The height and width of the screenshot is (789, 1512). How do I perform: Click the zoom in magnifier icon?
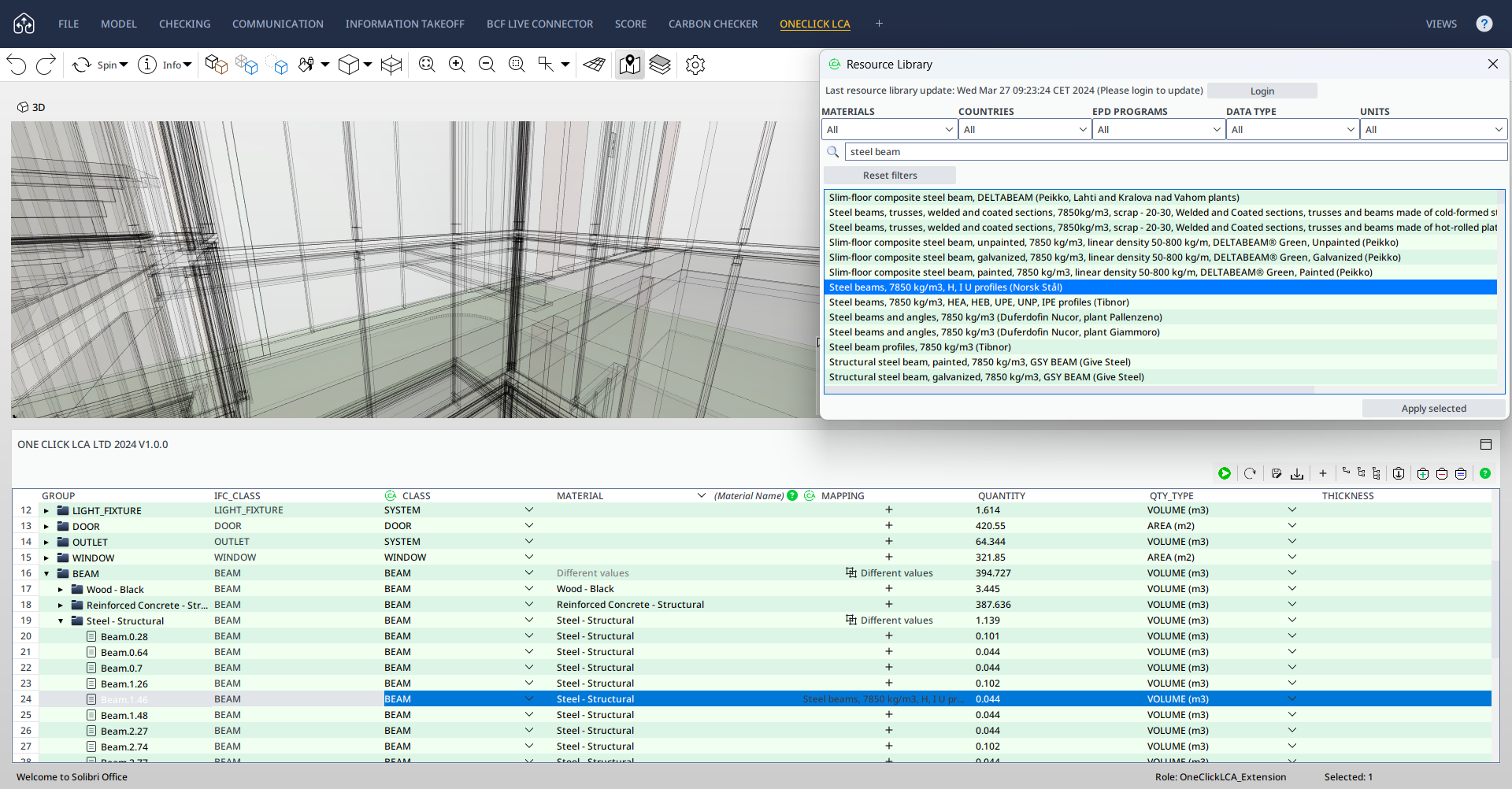tap(457, 65)
